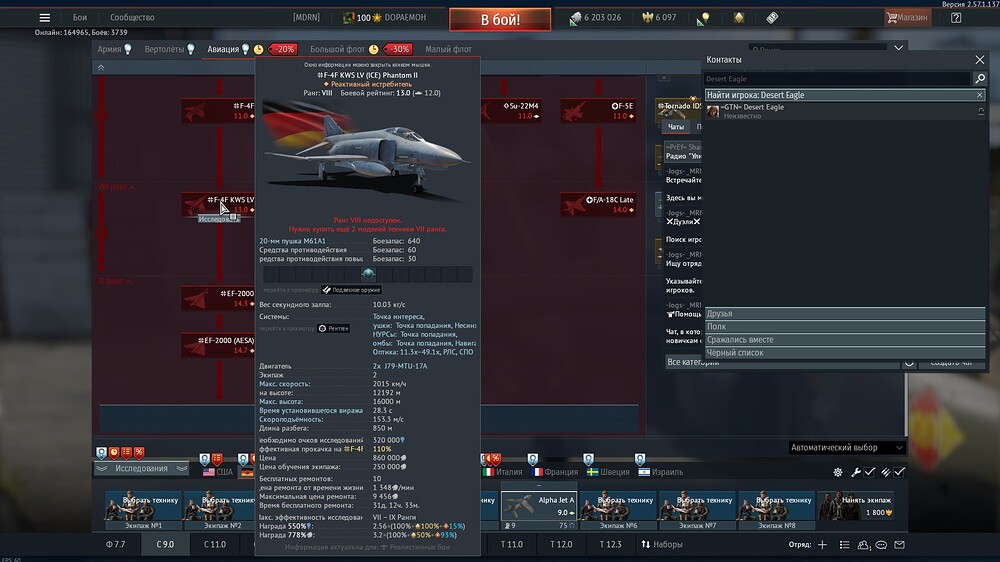Image resolution: width=1000 pixels, height=562 pixels.
Task: Open the mail envelope icon
Action: pyautogui.click(x=899, y=545)
